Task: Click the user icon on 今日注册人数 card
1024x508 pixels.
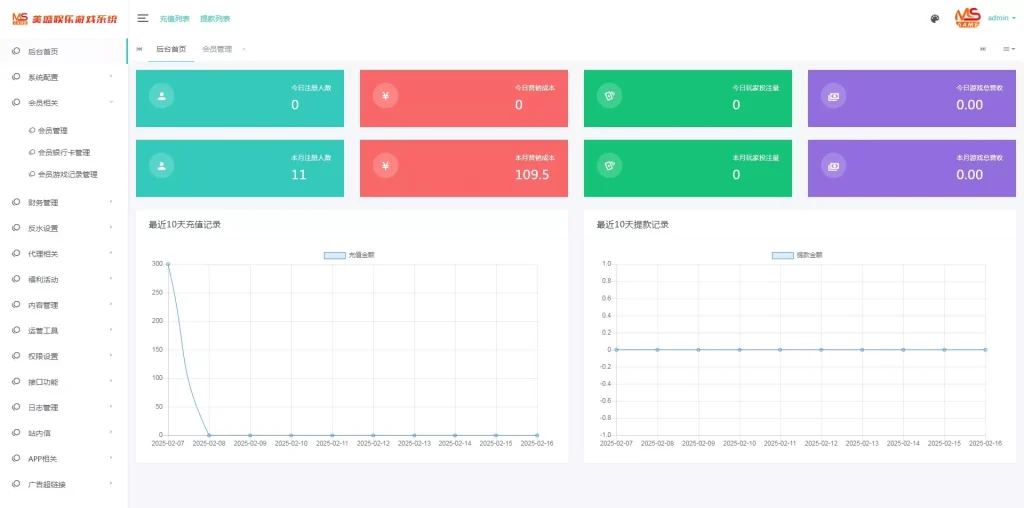Action: pyautogui.click(x=161, y=96)
